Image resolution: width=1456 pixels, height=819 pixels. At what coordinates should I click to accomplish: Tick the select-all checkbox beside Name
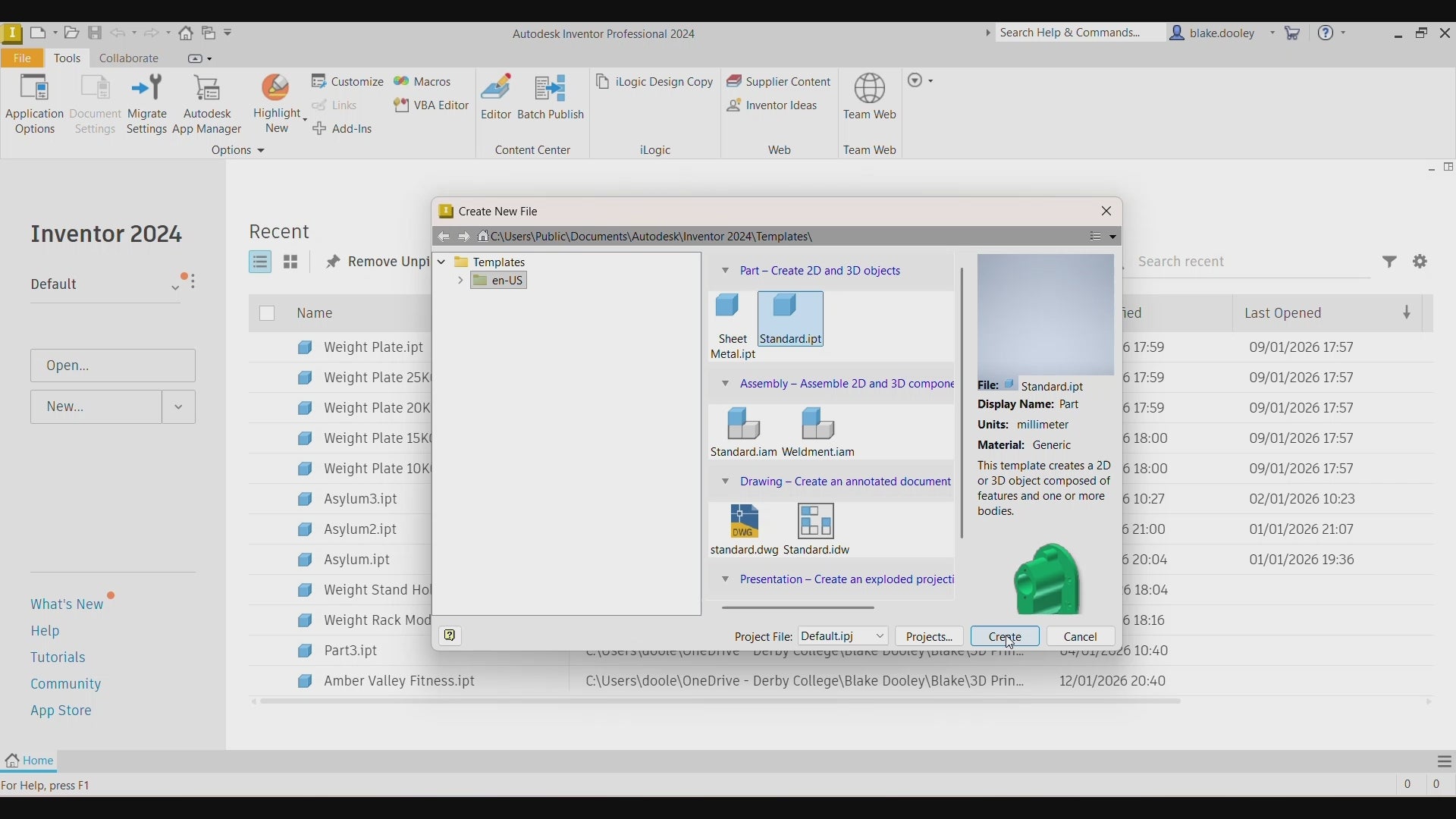(x=268, y=314)
